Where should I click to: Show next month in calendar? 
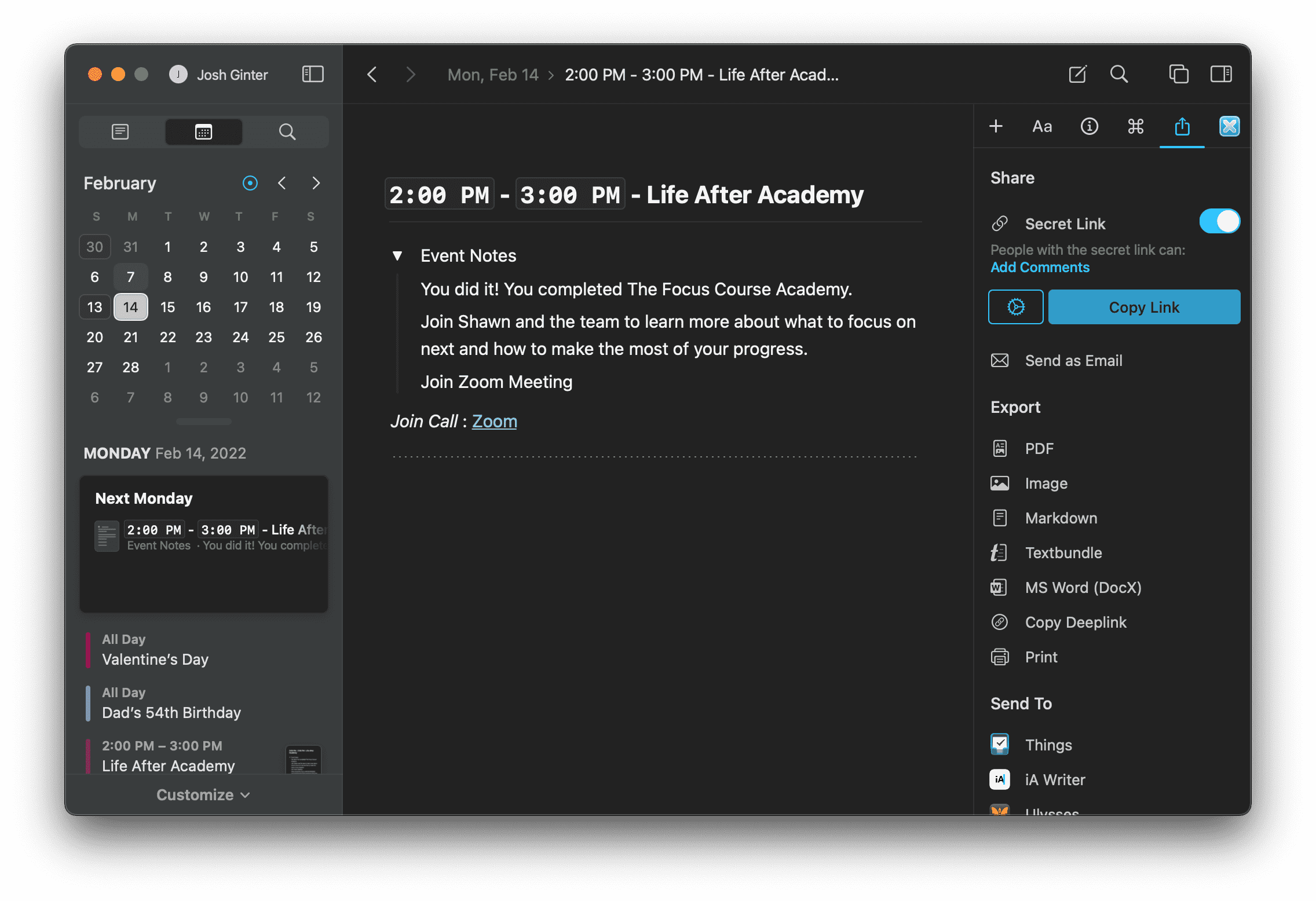pyautogui.click(x=316, y=184)
